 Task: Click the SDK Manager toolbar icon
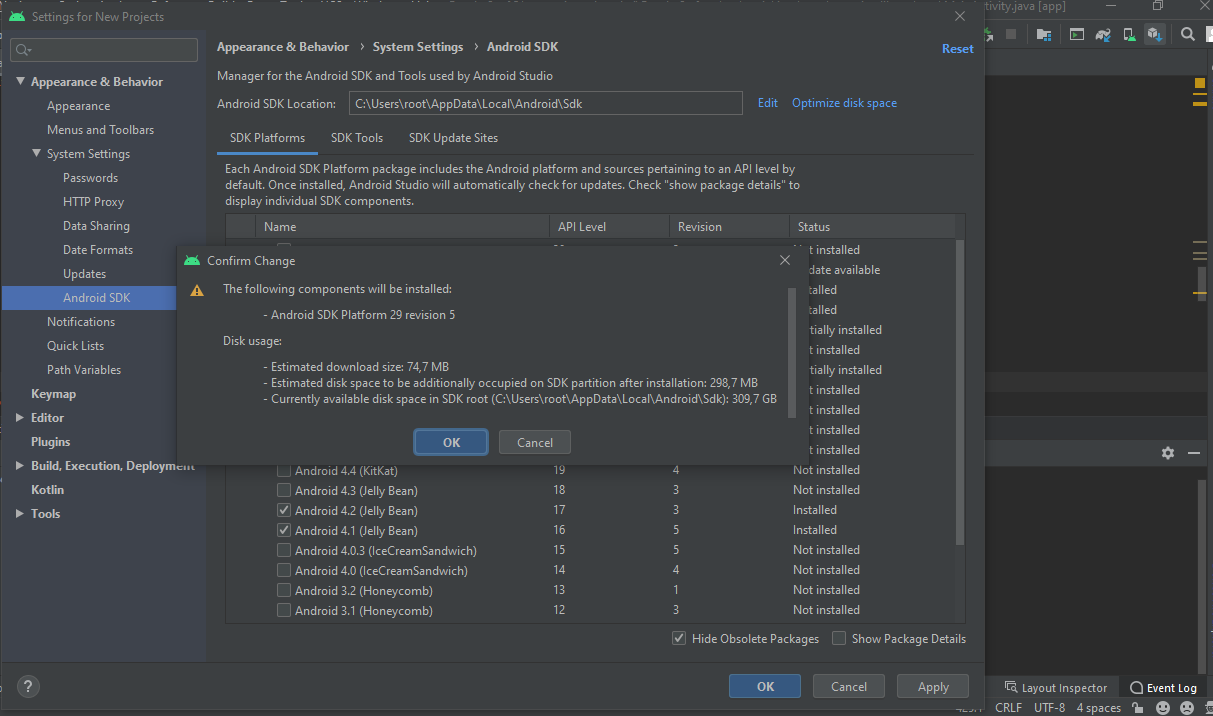(x=1155, y=34)
